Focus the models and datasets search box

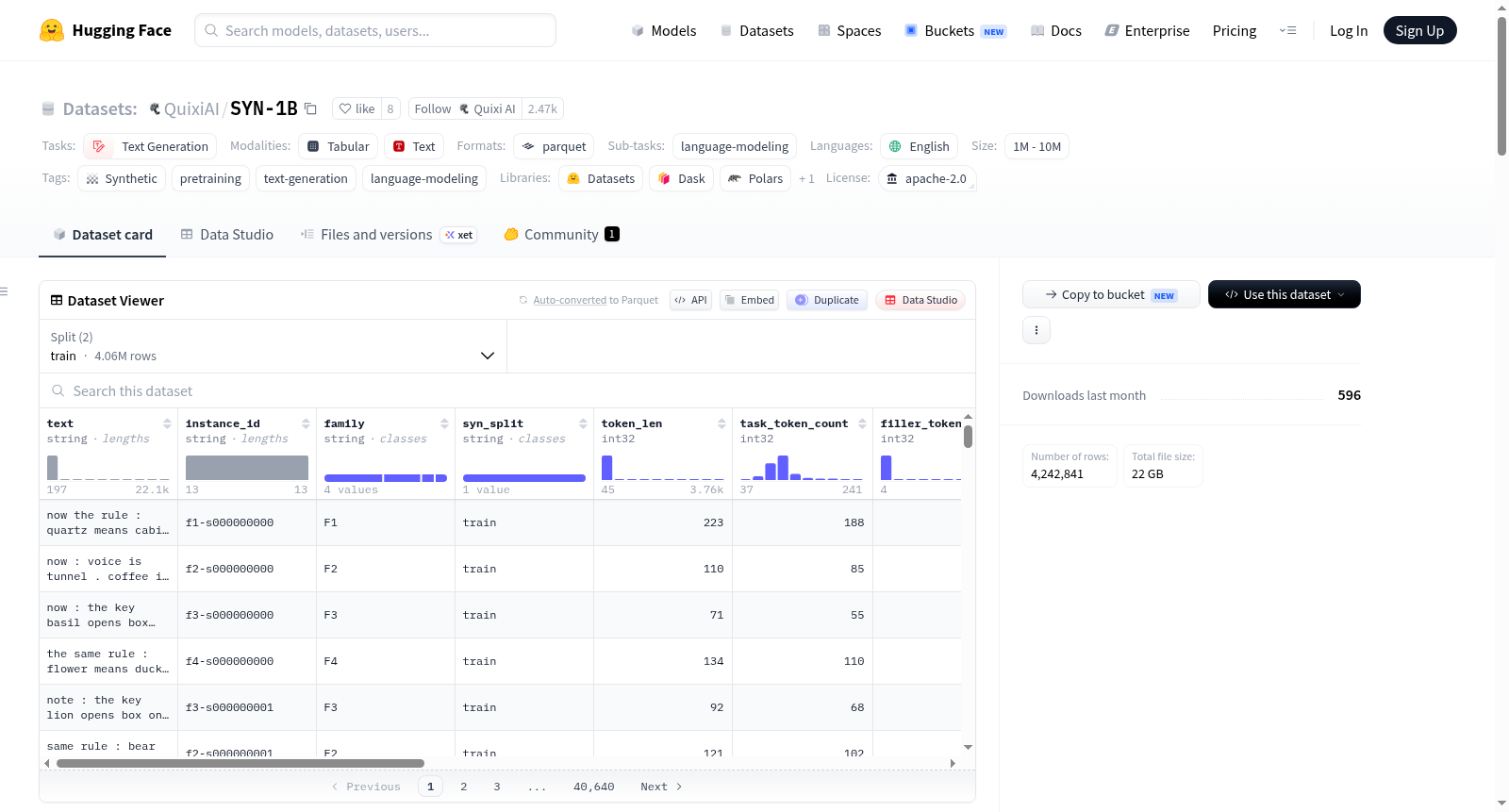point(375,30)
